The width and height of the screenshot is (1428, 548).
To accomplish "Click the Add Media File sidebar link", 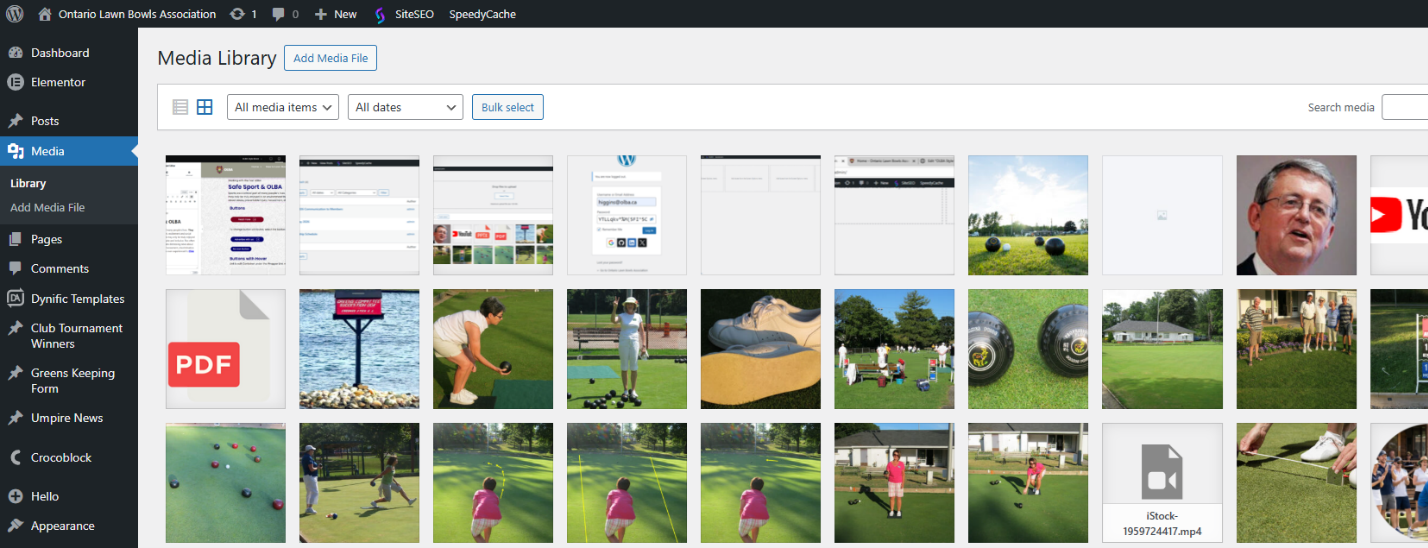I will pyautogui.click(x=47, y=207).
